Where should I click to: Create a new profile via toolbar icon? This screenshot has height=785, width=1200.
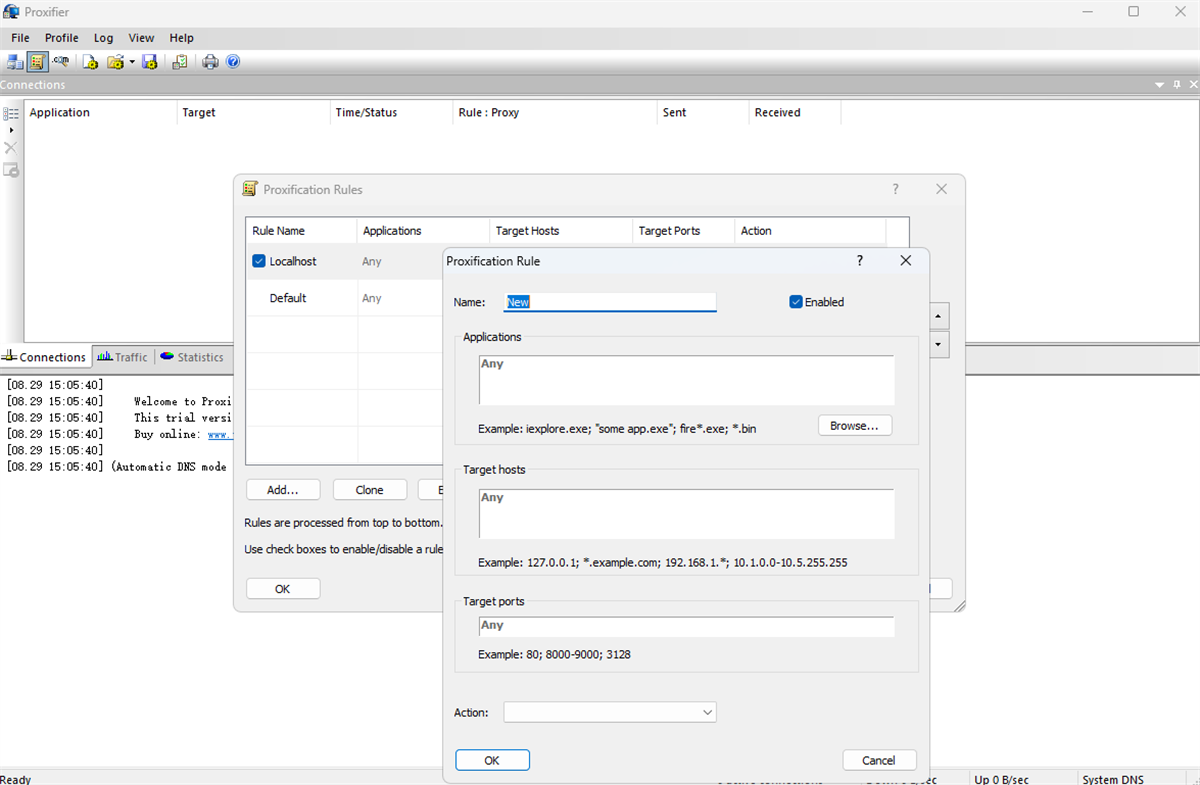[90, 62]
